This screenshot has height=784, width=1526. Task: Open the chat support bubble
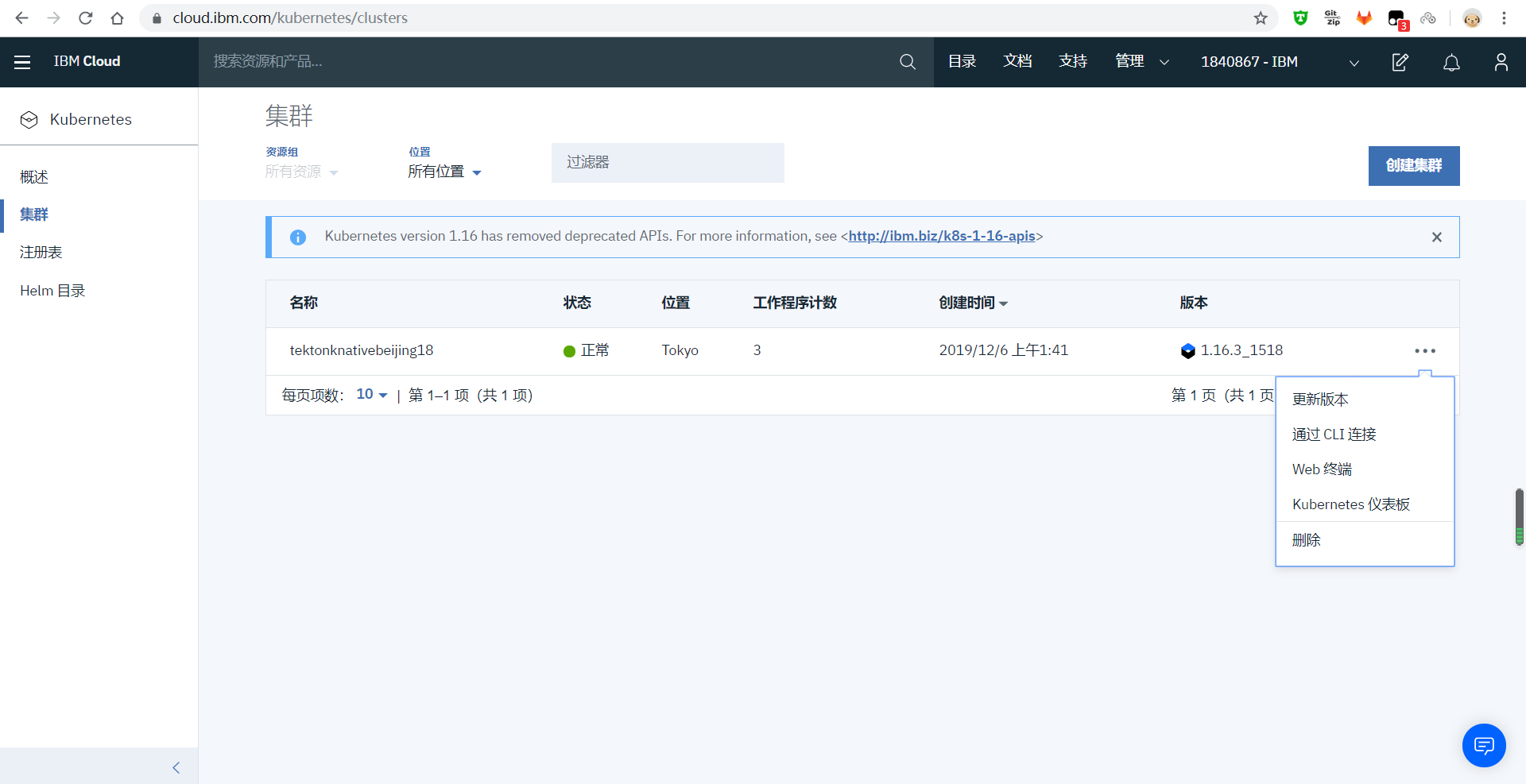tap(1484, 745)
